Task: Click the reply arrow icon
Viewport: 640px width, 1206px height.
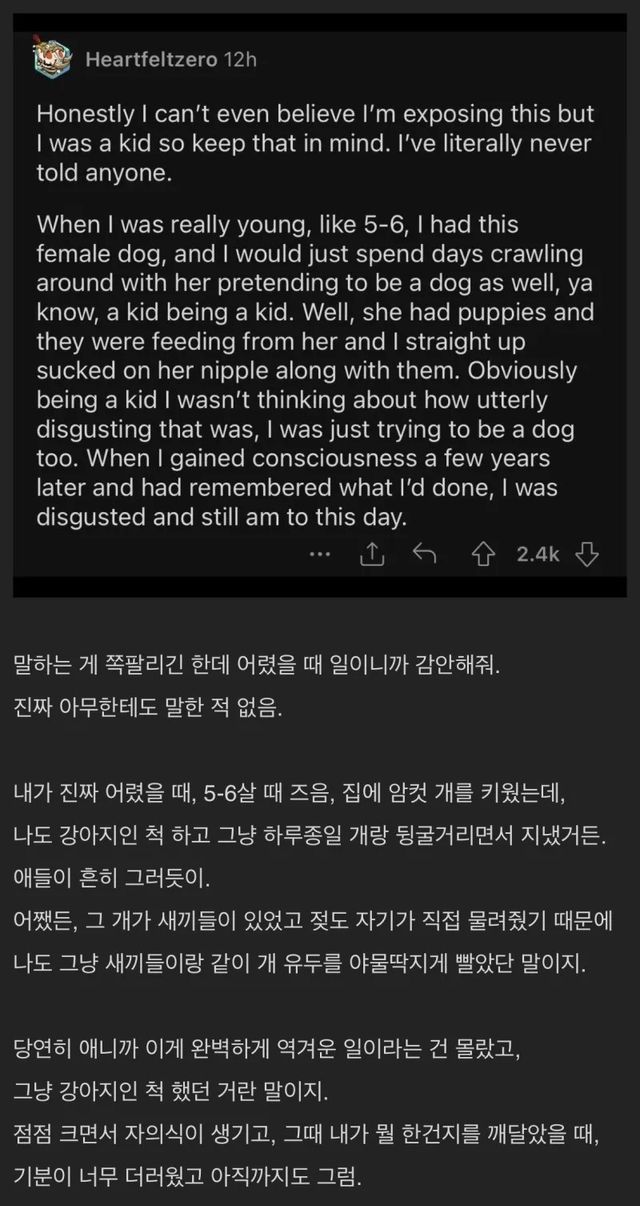Action: tap(425, 554)
